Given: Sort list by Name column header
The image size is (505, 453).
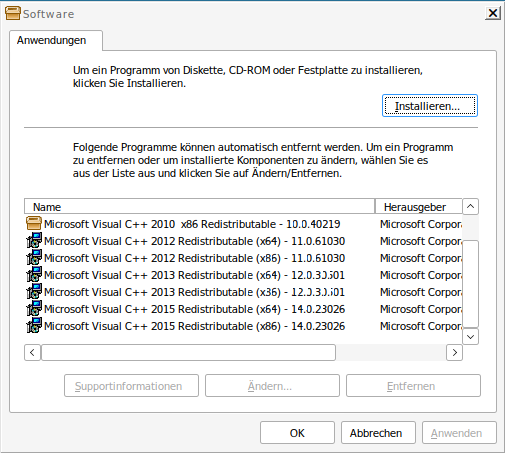Looking at the screenshot, I should click(199, 207).
